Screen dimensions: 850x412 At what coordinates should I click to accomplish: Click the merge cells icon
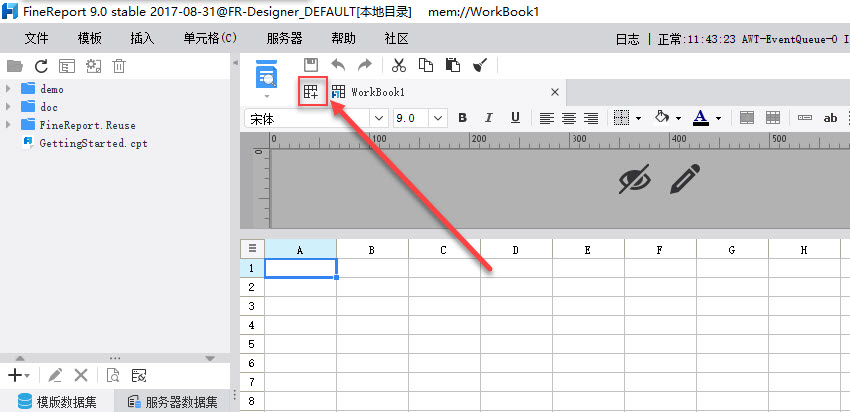click(x=747, y=118)
